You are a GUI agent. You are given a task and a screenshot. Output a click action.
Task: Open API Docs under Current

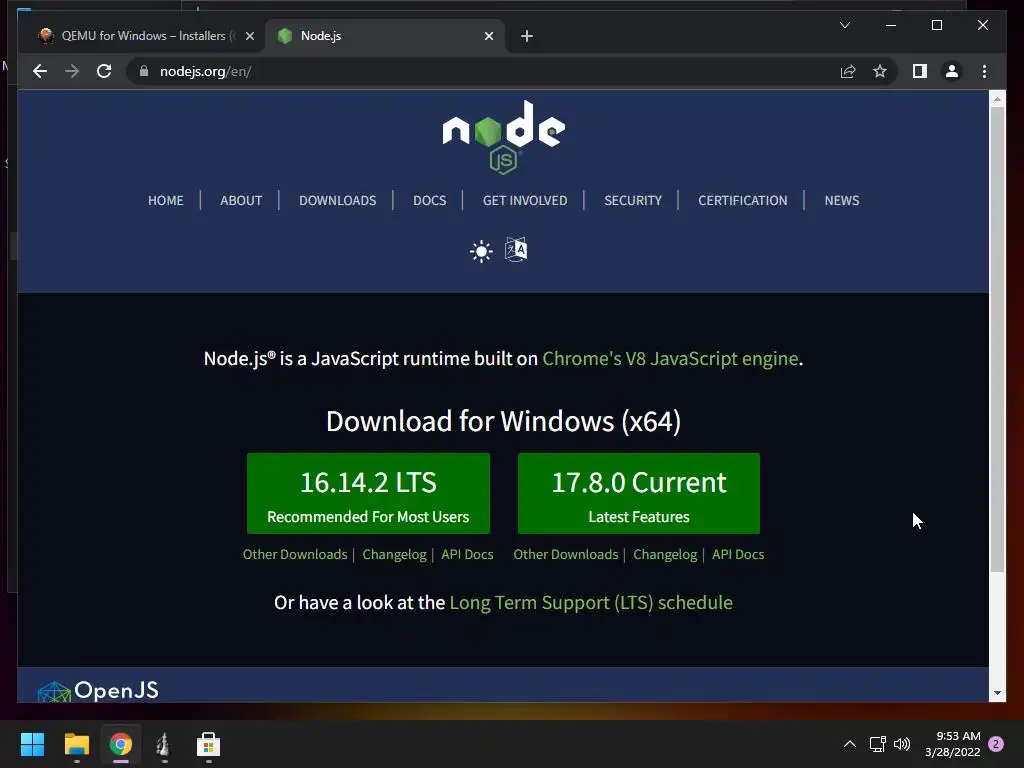click(738, 554)
